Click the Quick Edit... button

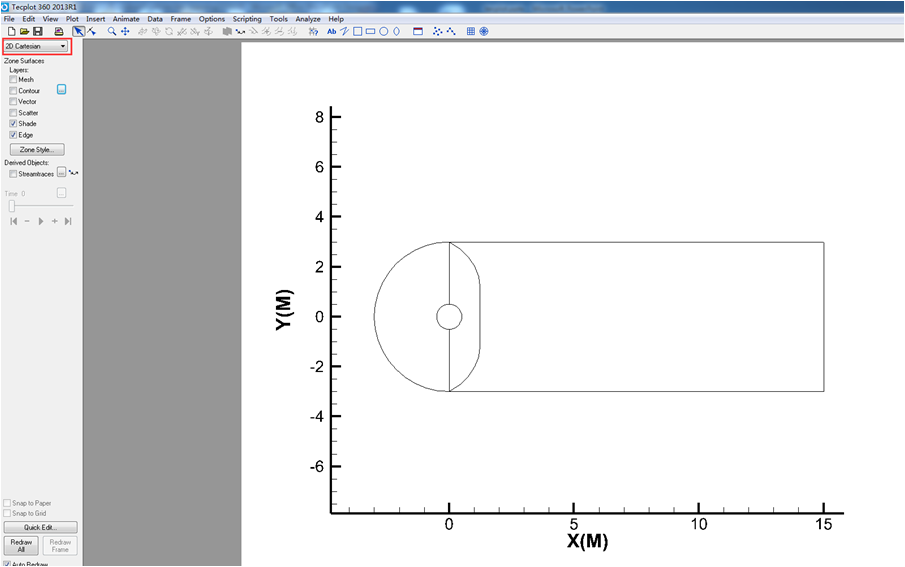40,527
